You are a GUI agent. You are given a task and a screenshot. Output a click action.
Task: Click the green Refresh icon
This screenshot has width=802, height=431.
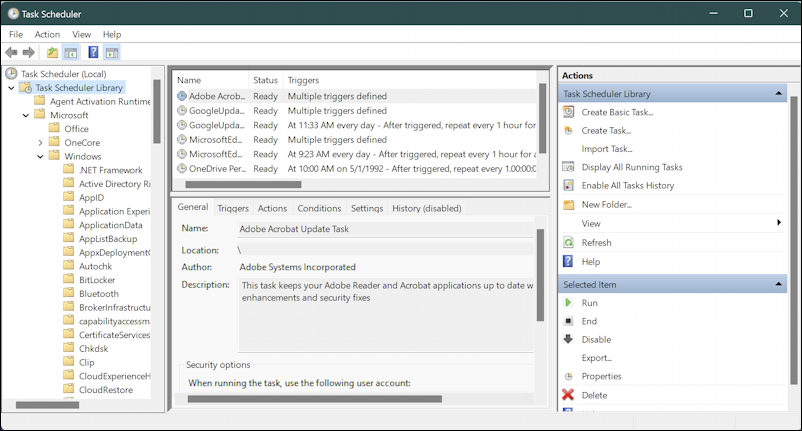tap(568, 242)
